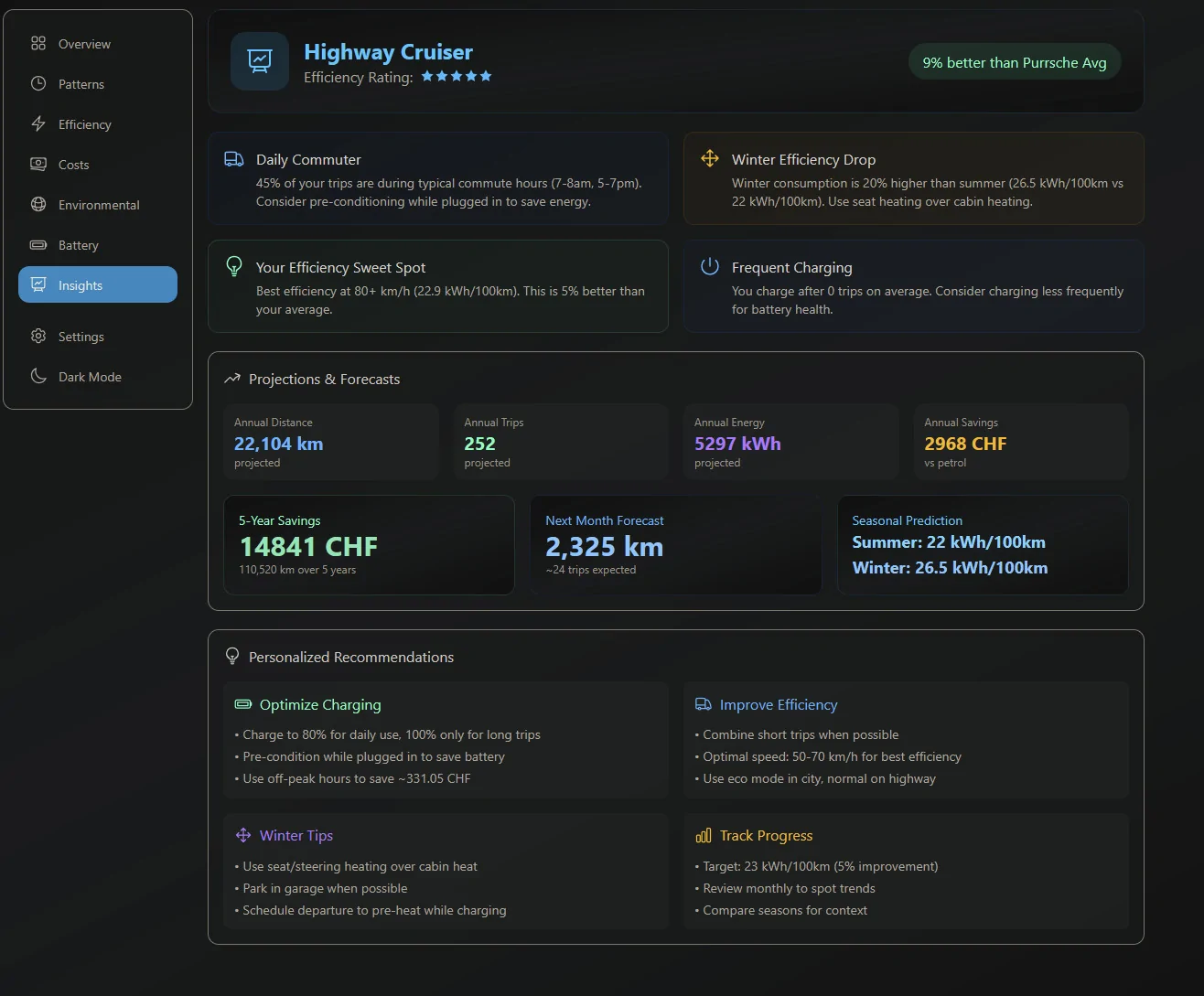The width and height of the screenshot is (1204, 996).
Task: Click the Improve Efficiency truck icon
Action: [x=704, y=704]
